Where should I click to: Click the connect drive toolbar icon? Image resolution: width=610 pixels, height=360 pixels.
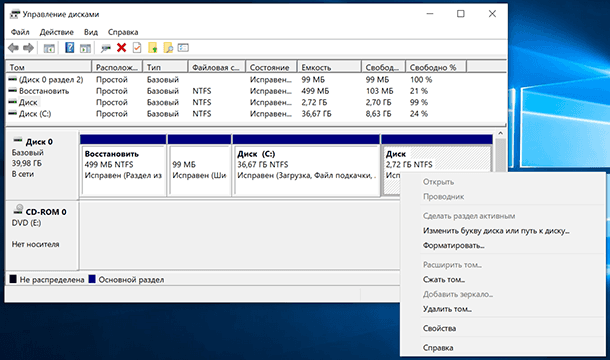coord(105,48)
